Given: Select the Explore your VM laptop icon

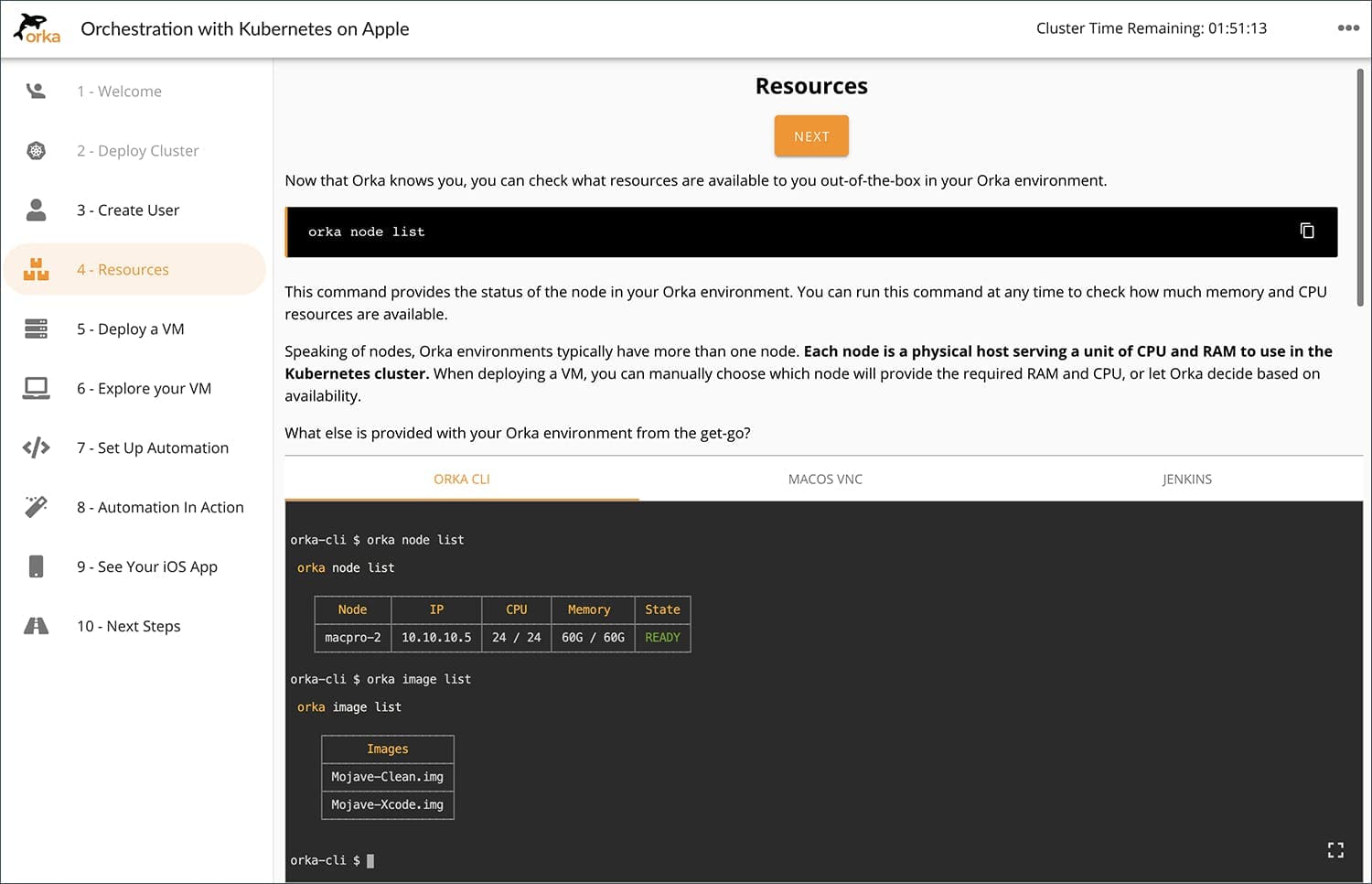Looking at the screenshot, I should (x=36, y=388).
